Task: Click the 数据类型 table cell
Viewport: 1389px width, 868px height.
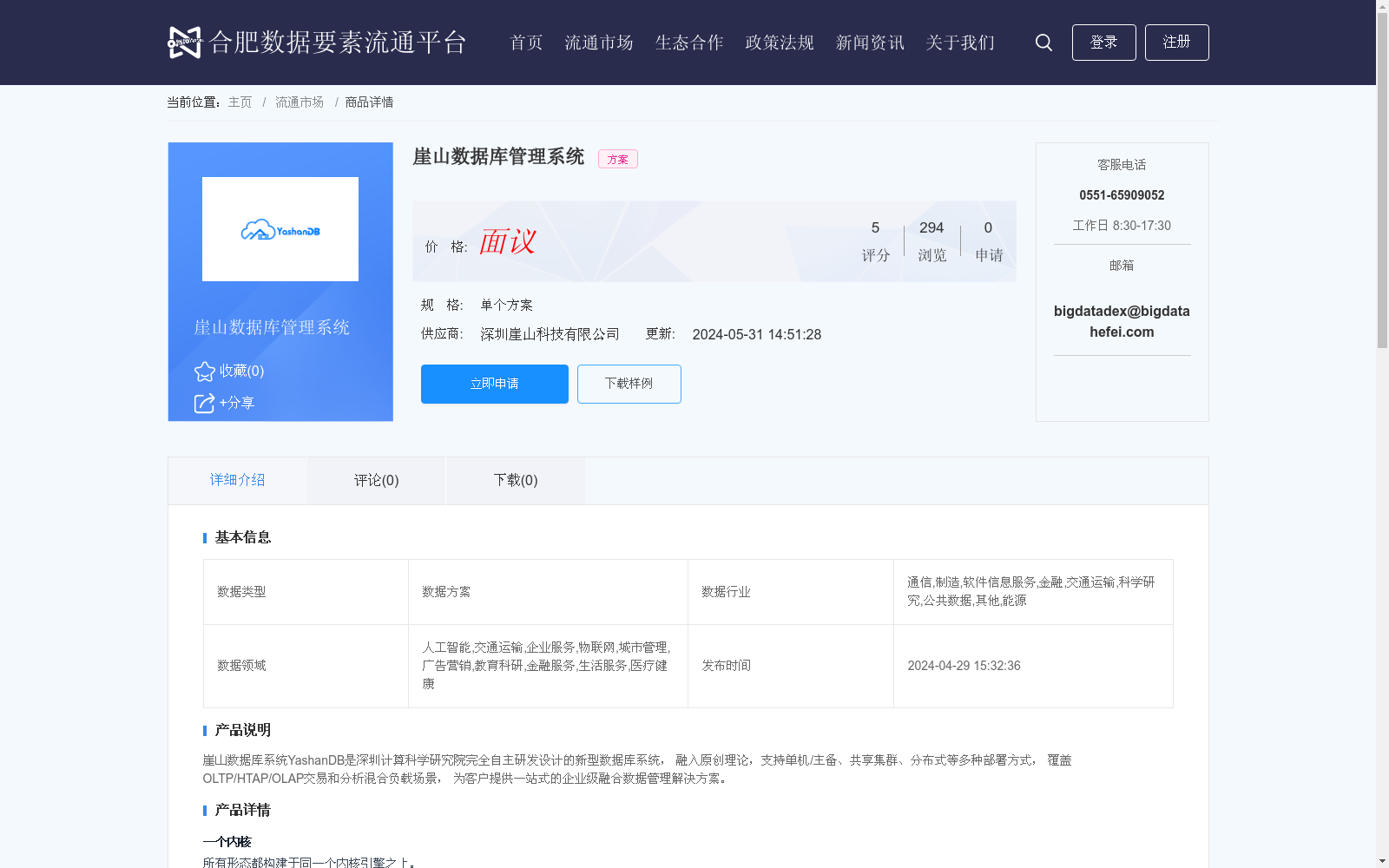Action: pos(306,592)
